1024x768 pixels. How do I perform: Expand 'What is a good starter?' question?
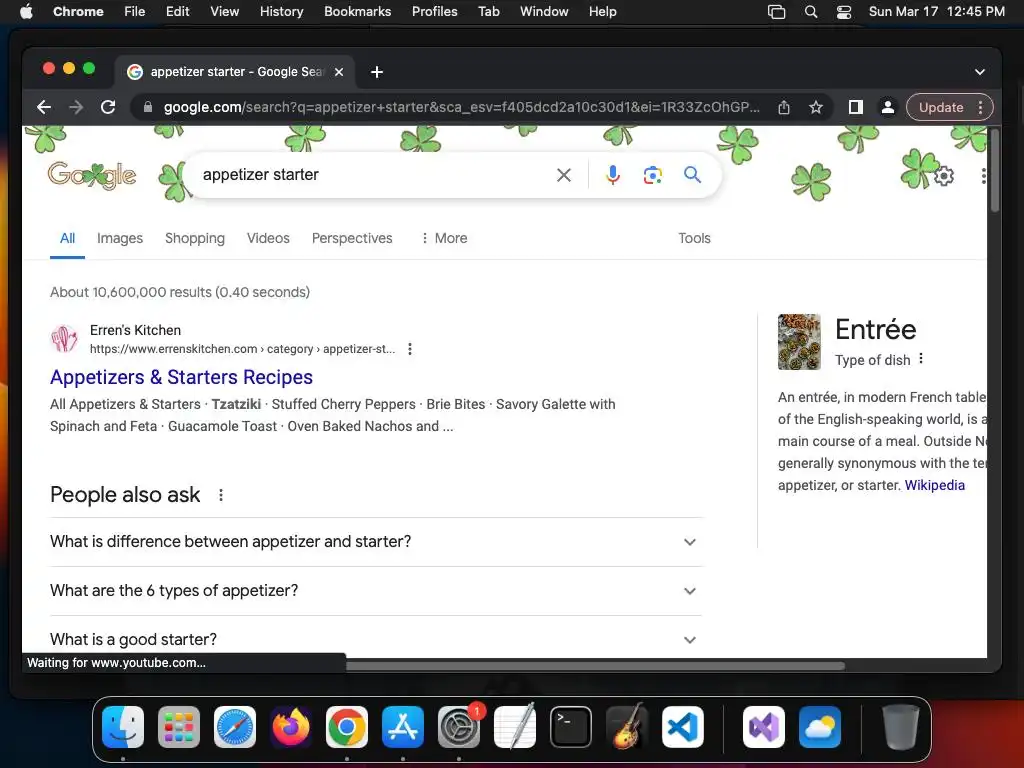376,639
